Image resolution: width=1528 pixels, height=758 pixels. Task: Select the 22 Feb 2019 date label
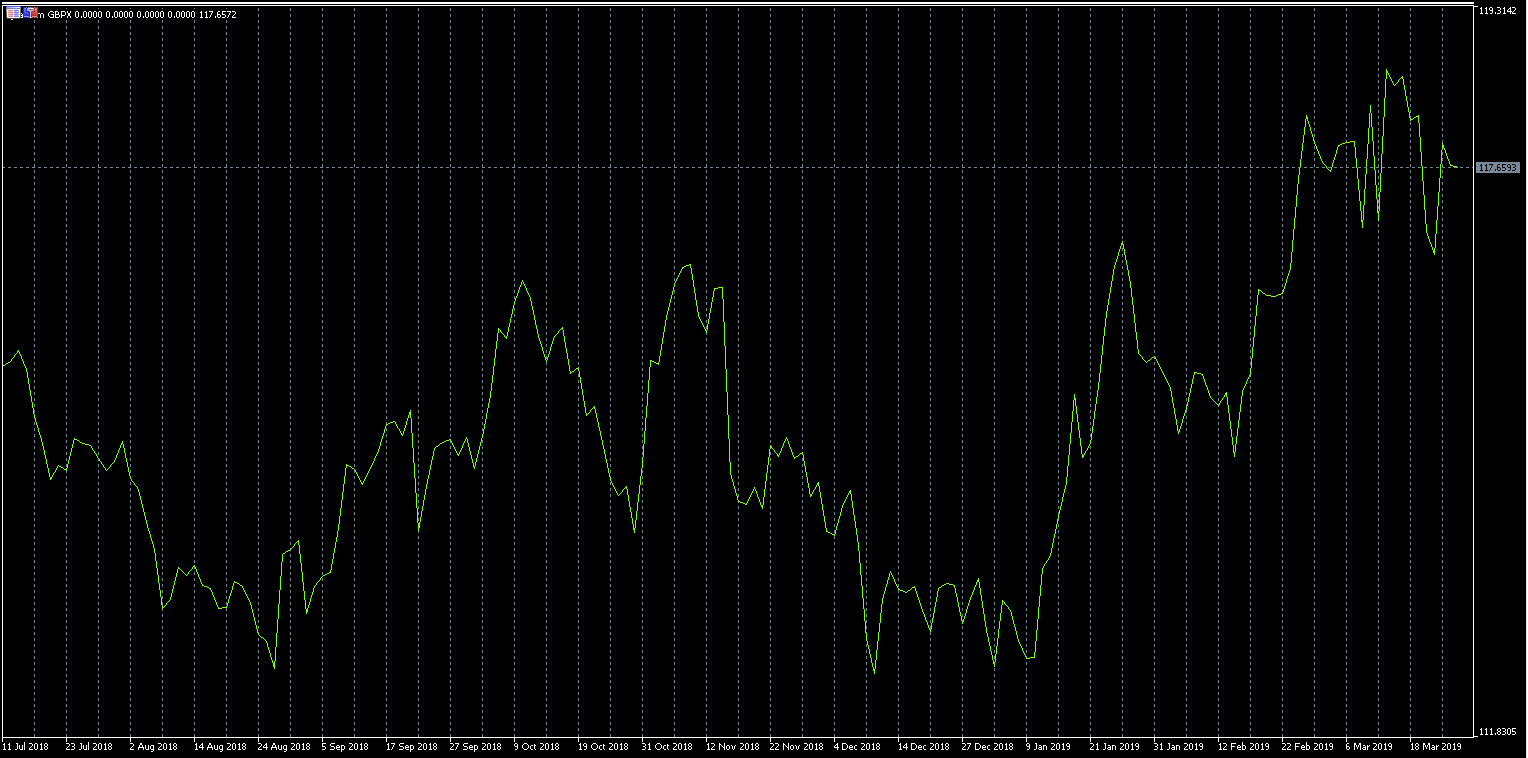point(1308,747)
